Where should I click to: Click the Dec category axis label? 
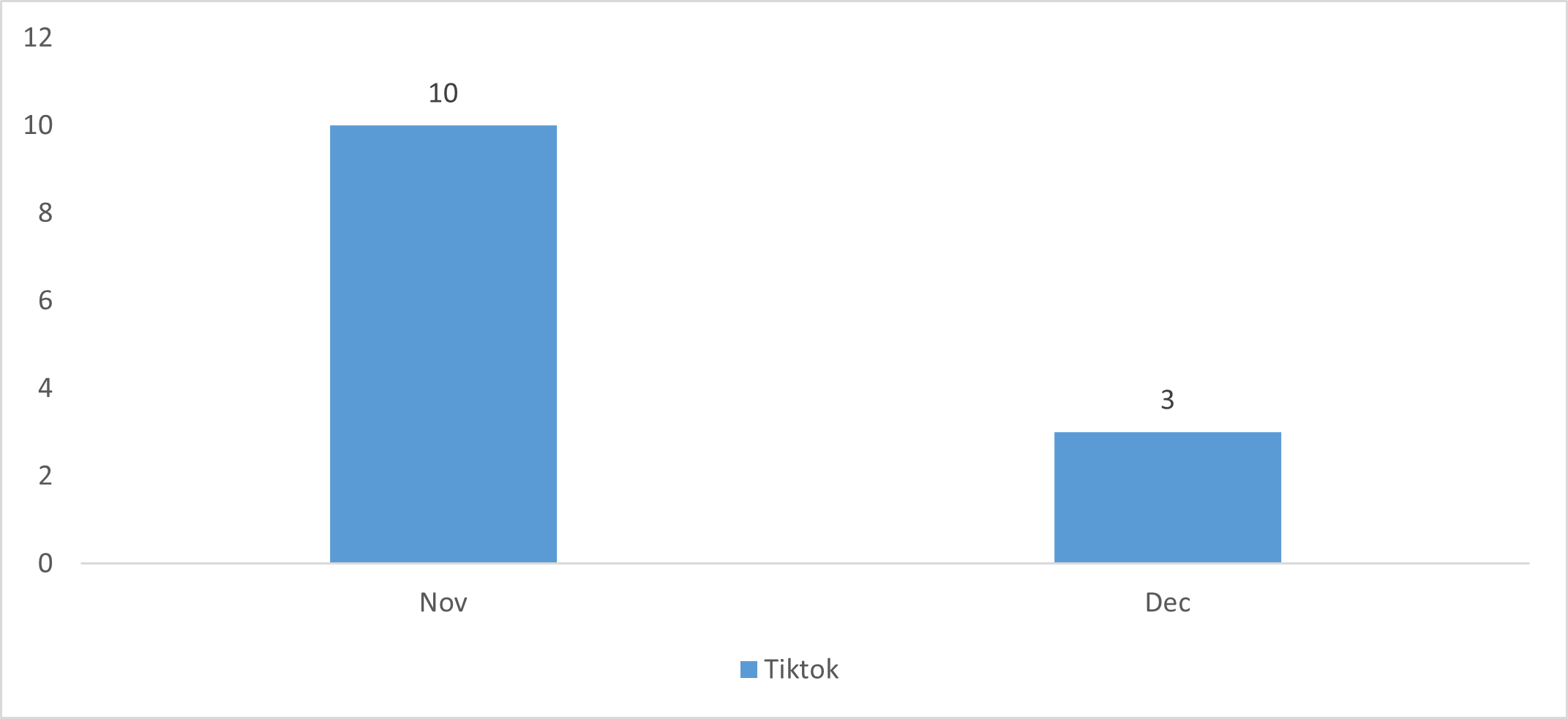click(1167, 603)
